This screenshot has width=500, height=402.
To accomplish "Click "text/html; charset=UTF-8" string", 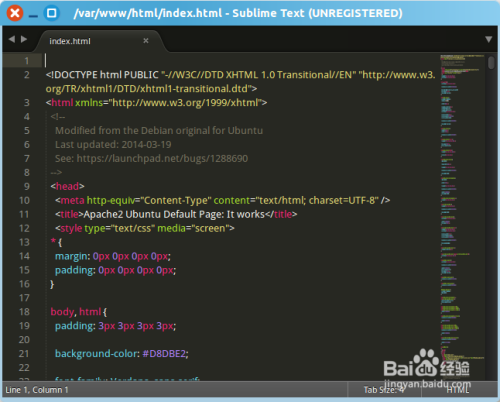I will [317, 200].
